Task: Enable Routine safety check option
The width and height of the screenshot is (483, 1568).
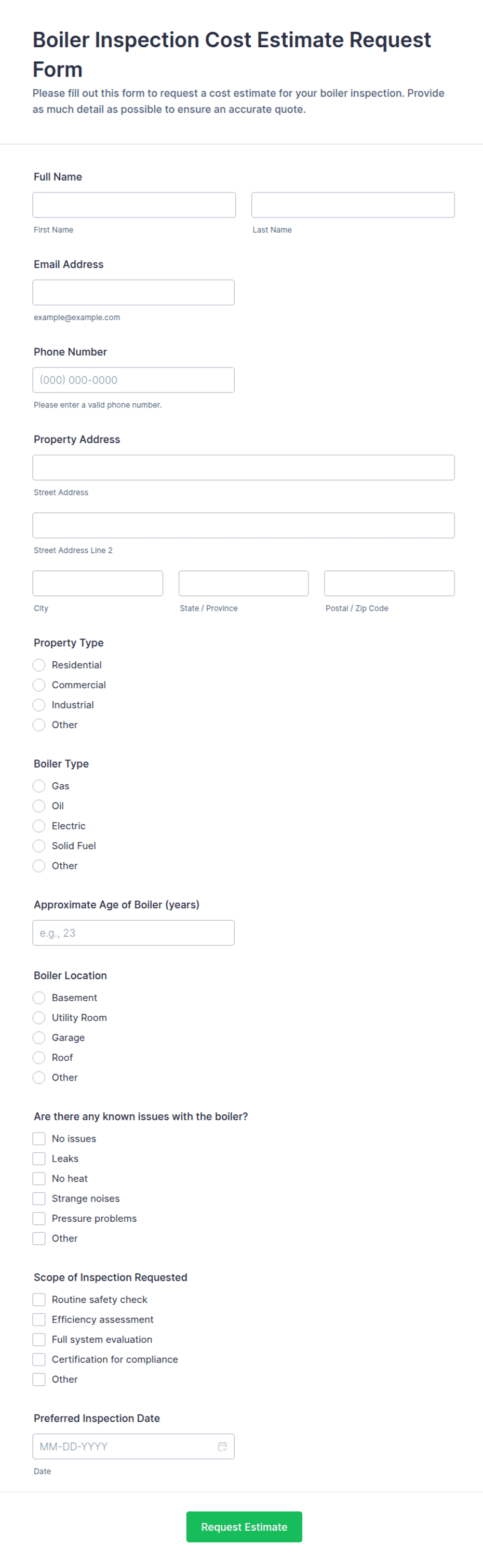Action: click(39, 1299)
